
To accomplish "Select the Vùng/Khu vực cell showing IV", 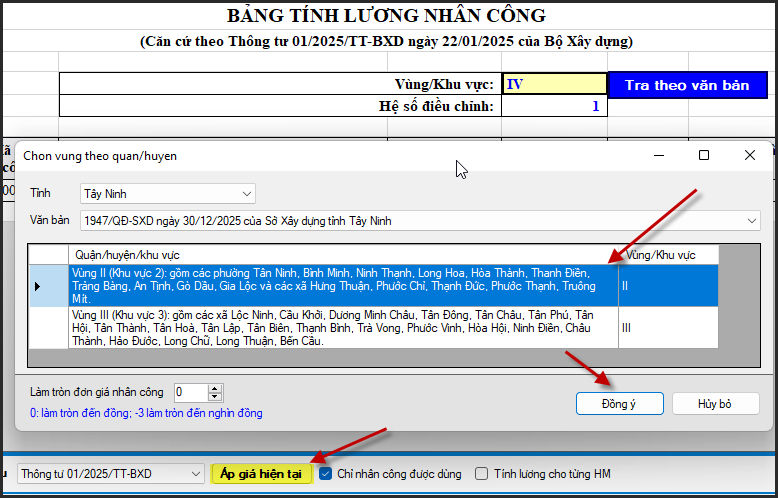I will pos(553,84).
